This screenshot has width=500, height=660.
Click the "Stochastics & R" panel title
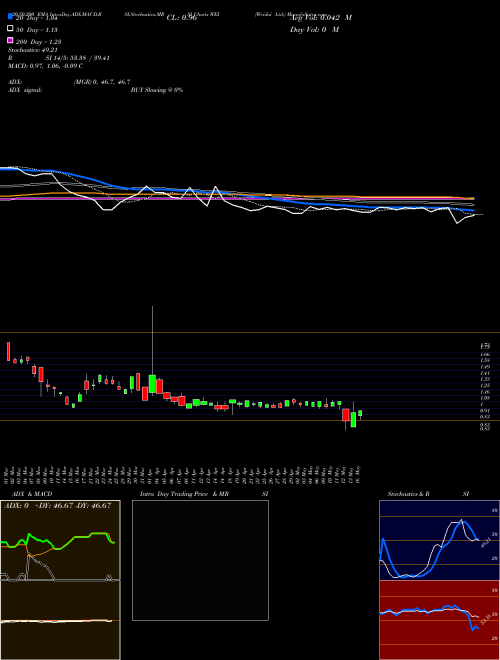(408, 494)
